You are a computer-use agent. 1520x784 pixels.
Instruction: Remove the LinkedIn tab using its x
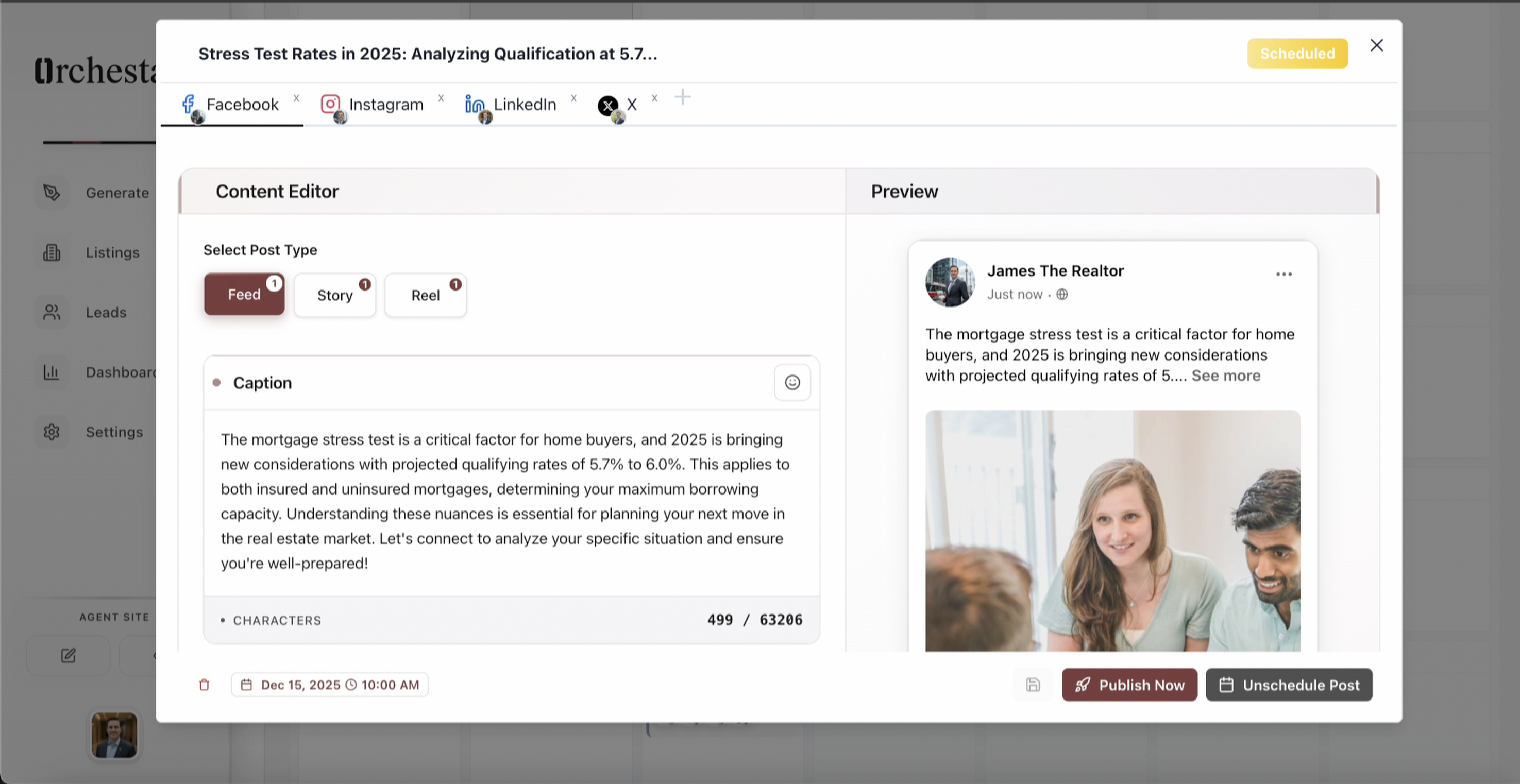(573, 98)
